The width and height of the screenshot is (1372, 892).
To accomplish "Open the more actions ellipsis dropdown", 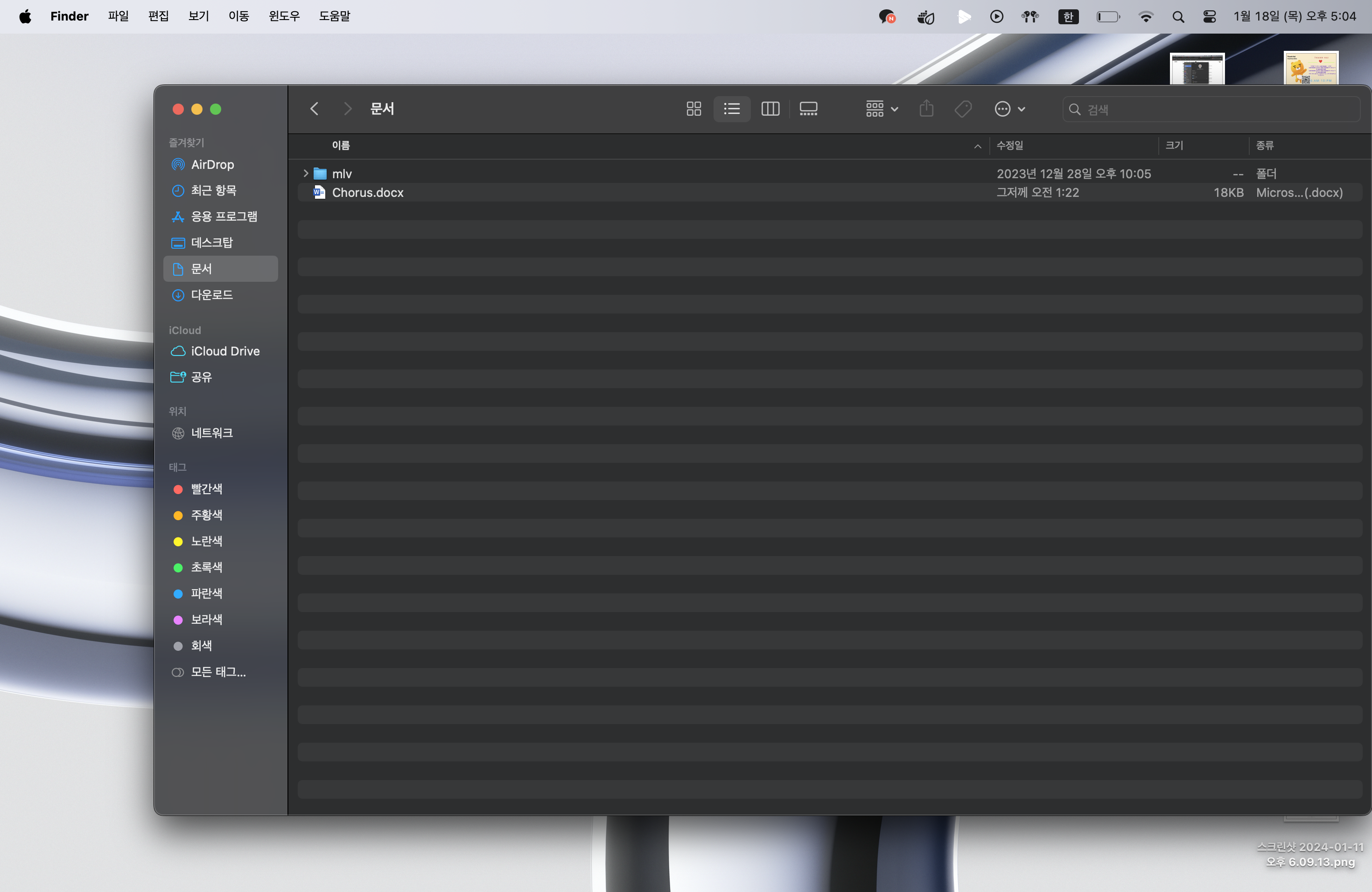I will tap(1009, 109).
